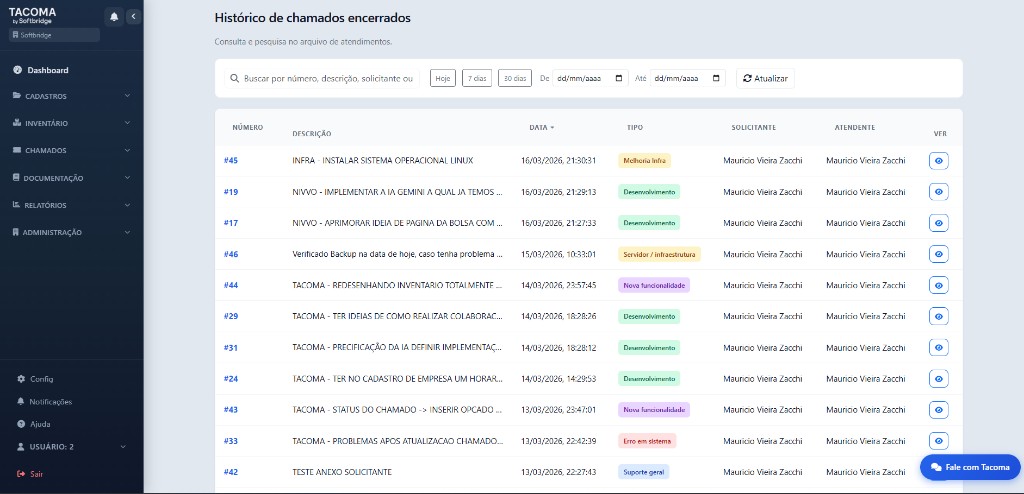View ticket #42 with eye icon
Screen dimensions: 1024x494
click(x=938, y=472)
